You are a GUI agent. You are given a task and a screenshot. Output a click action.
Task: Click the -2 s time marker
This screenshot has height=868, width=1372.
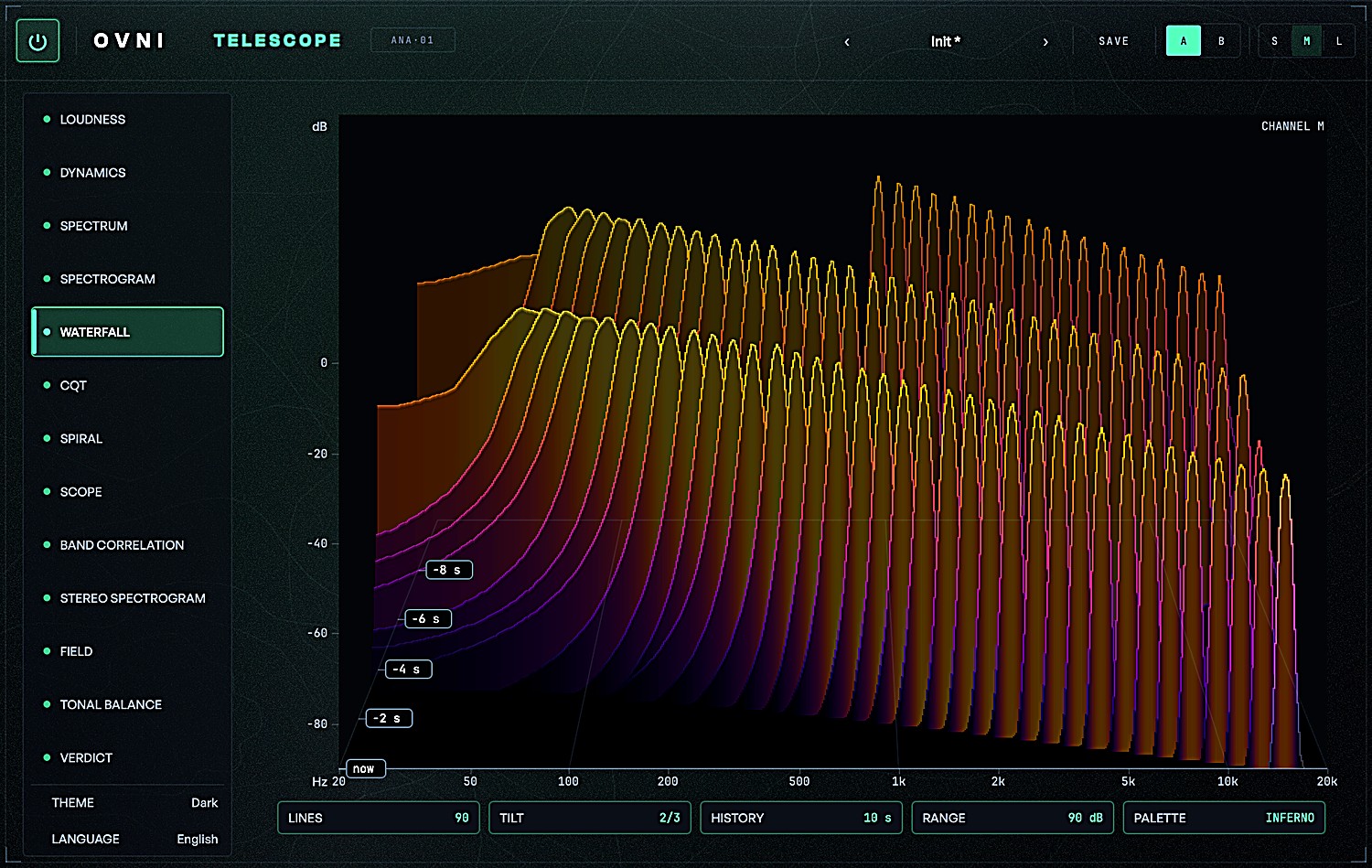(389, 718)
